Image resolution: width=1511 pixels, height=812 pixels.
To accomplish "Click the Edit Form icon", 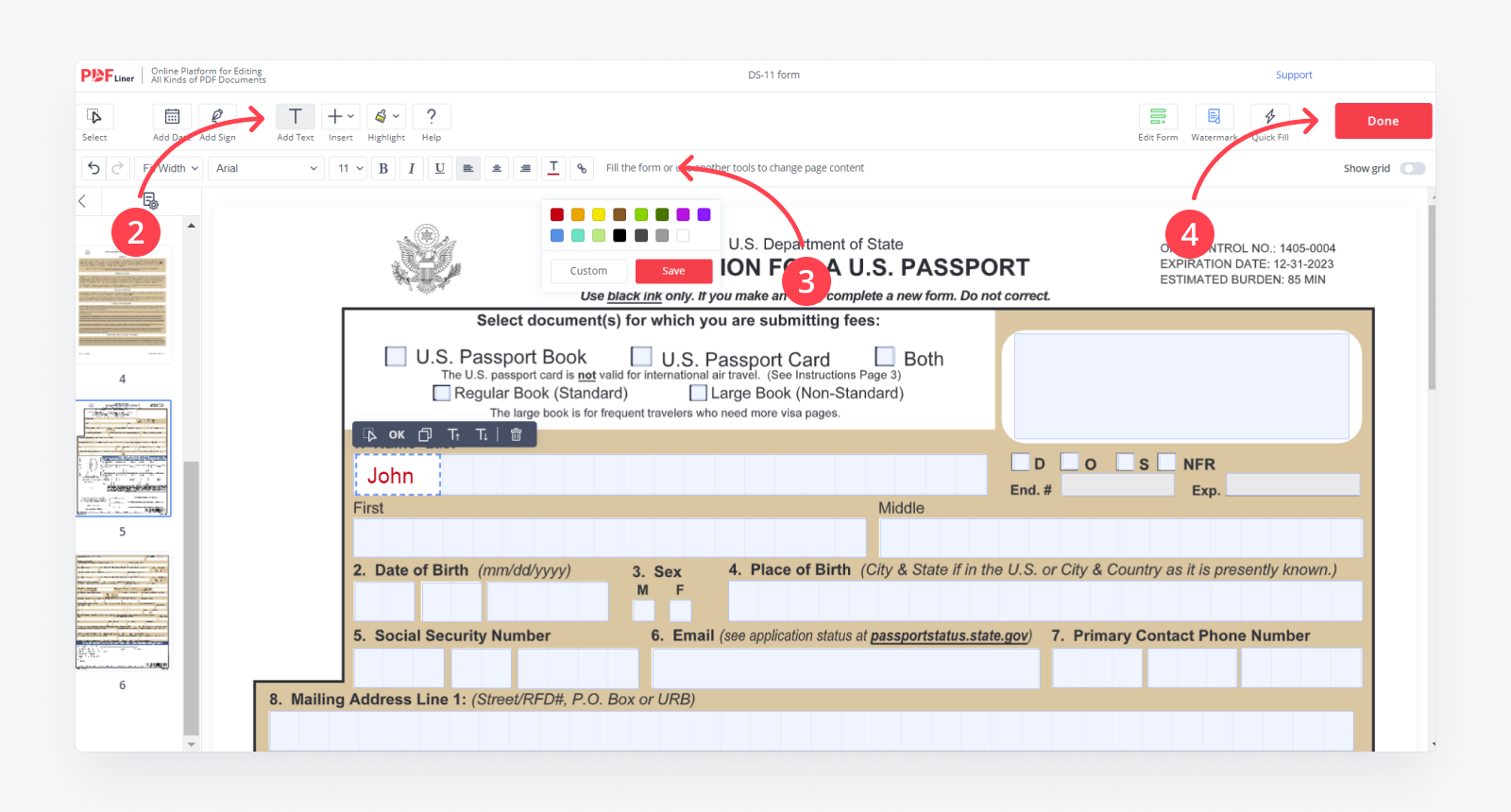I will [1157, 116].
